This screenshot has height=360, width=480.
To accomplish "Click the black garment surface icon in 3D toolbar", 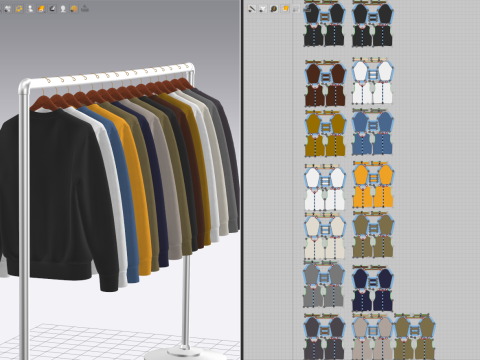I will tap(52, 9).
